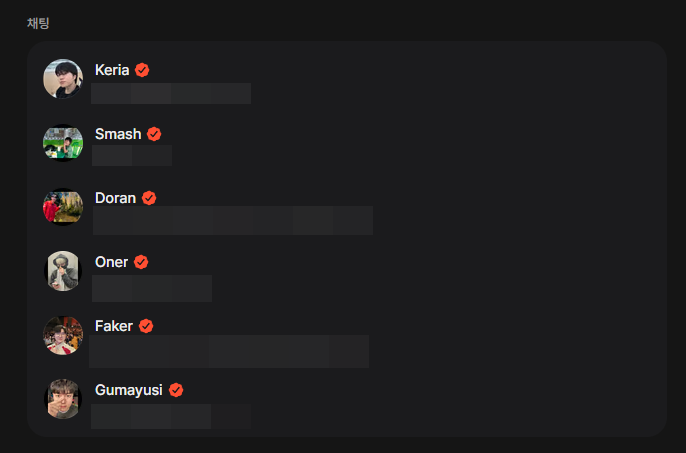Click the verified badge beside Gumayusi

[x=176, y=390]
